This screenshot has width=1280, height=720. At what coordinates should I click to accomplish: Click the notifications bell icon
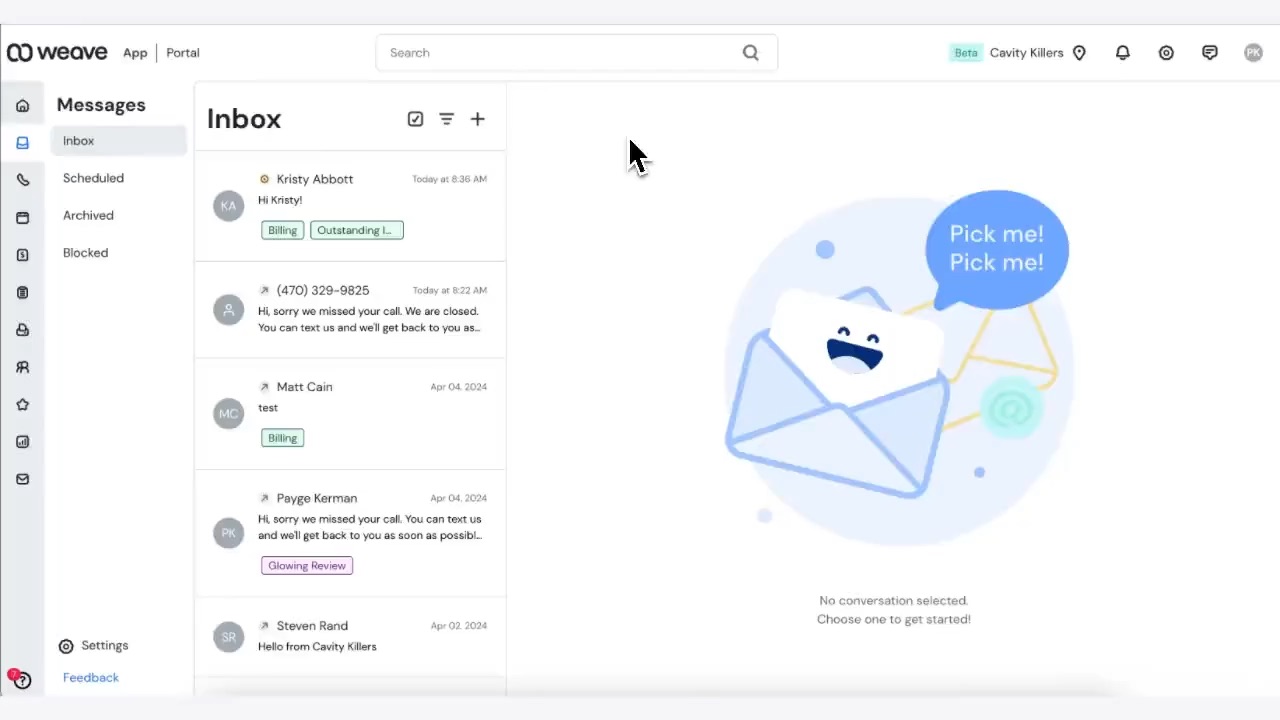click(1122, 53)
